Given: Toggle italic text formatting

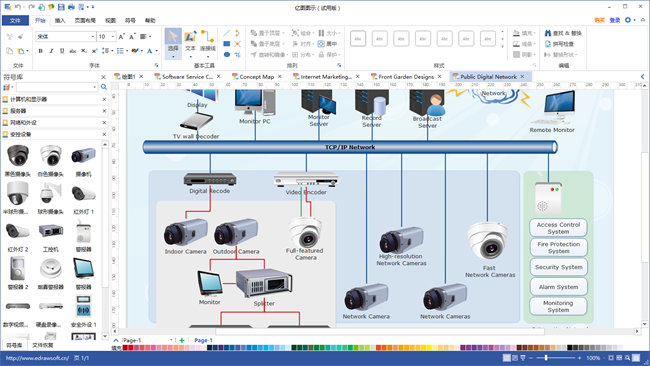Looking at the screenshot, I should coord(51,51).
